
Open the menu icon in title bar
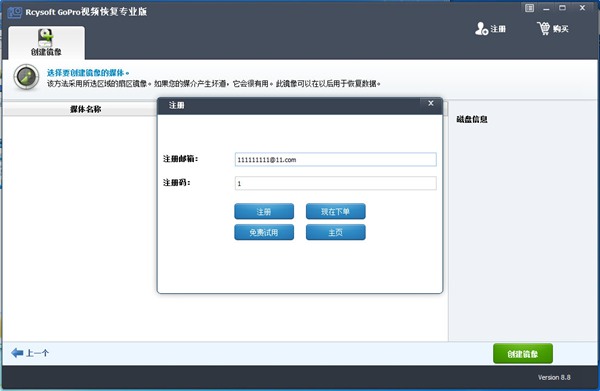tap(529, 8)
